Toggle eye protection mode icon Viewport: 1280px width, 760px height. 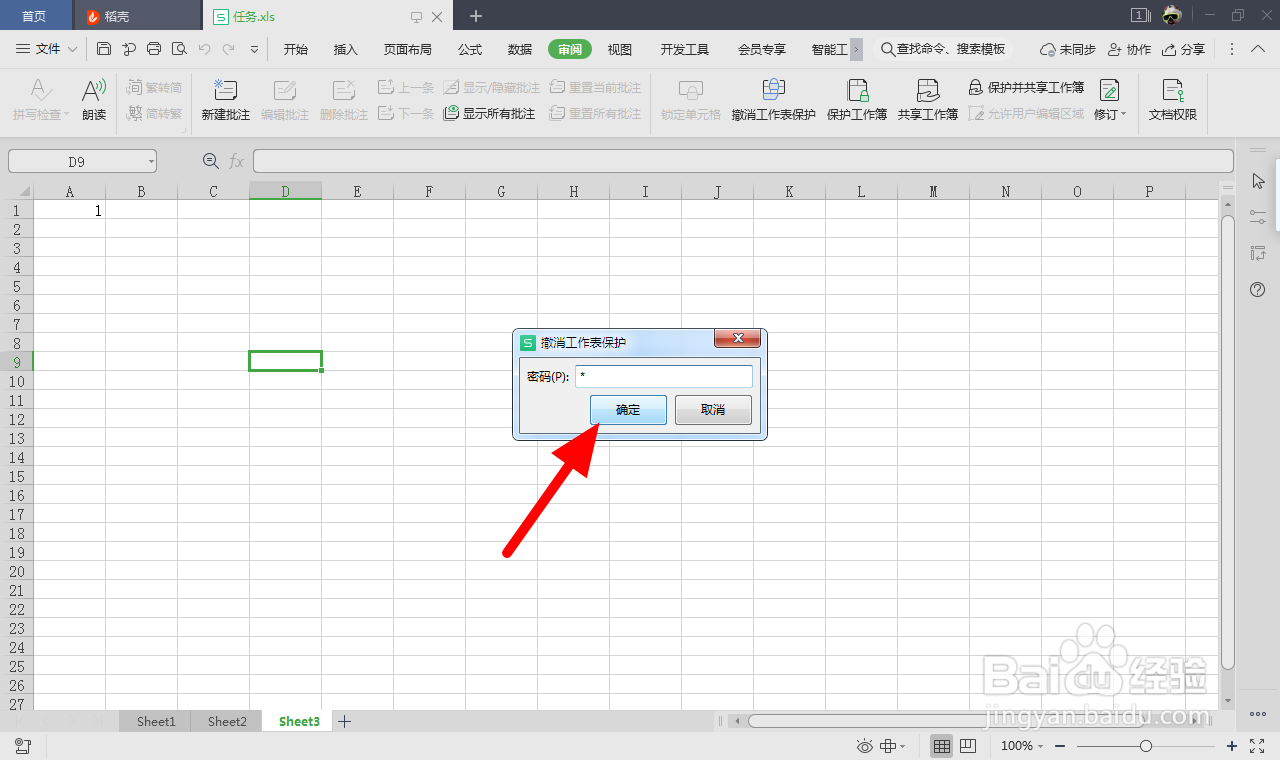click(x=866, y=746)
